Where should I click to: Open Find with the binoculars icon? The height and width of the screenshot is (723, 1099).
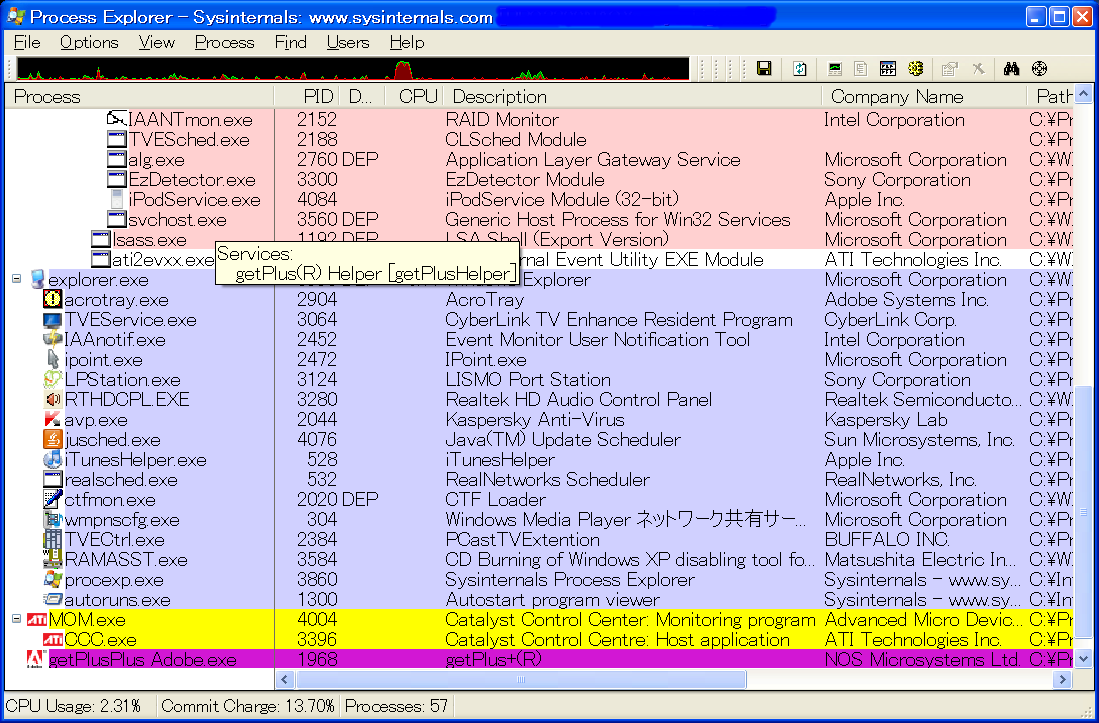tap(1011, 69)
